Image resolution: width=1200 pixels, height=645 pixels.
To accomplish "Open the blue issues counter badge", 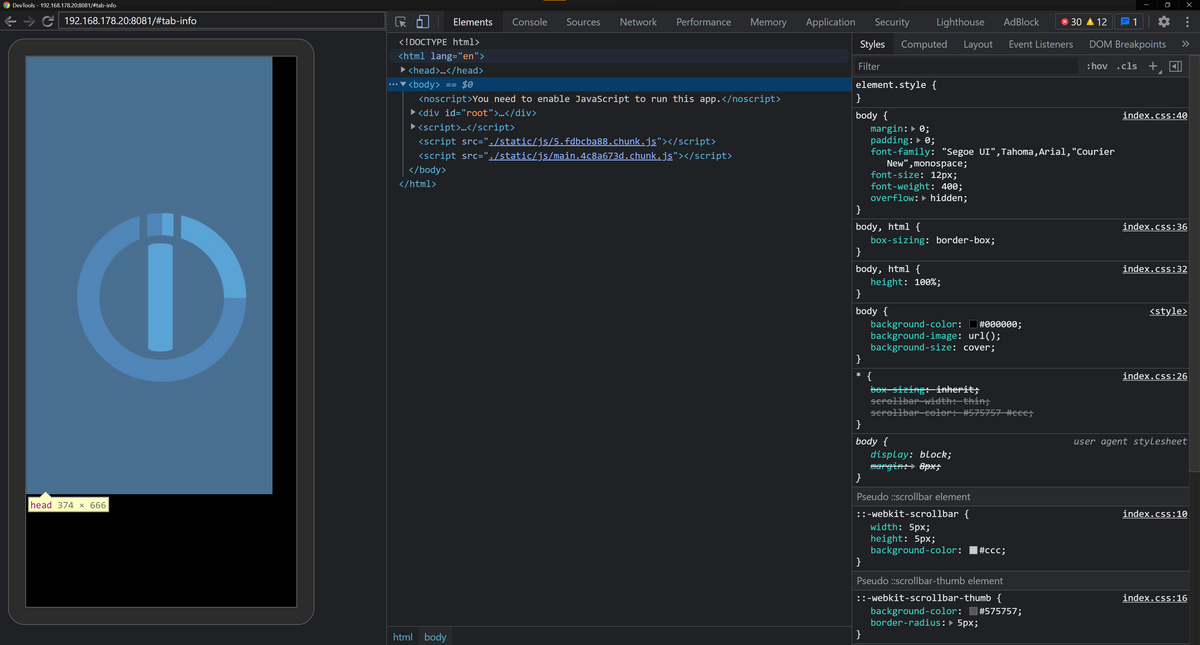I will click(x=1128, y=22).
